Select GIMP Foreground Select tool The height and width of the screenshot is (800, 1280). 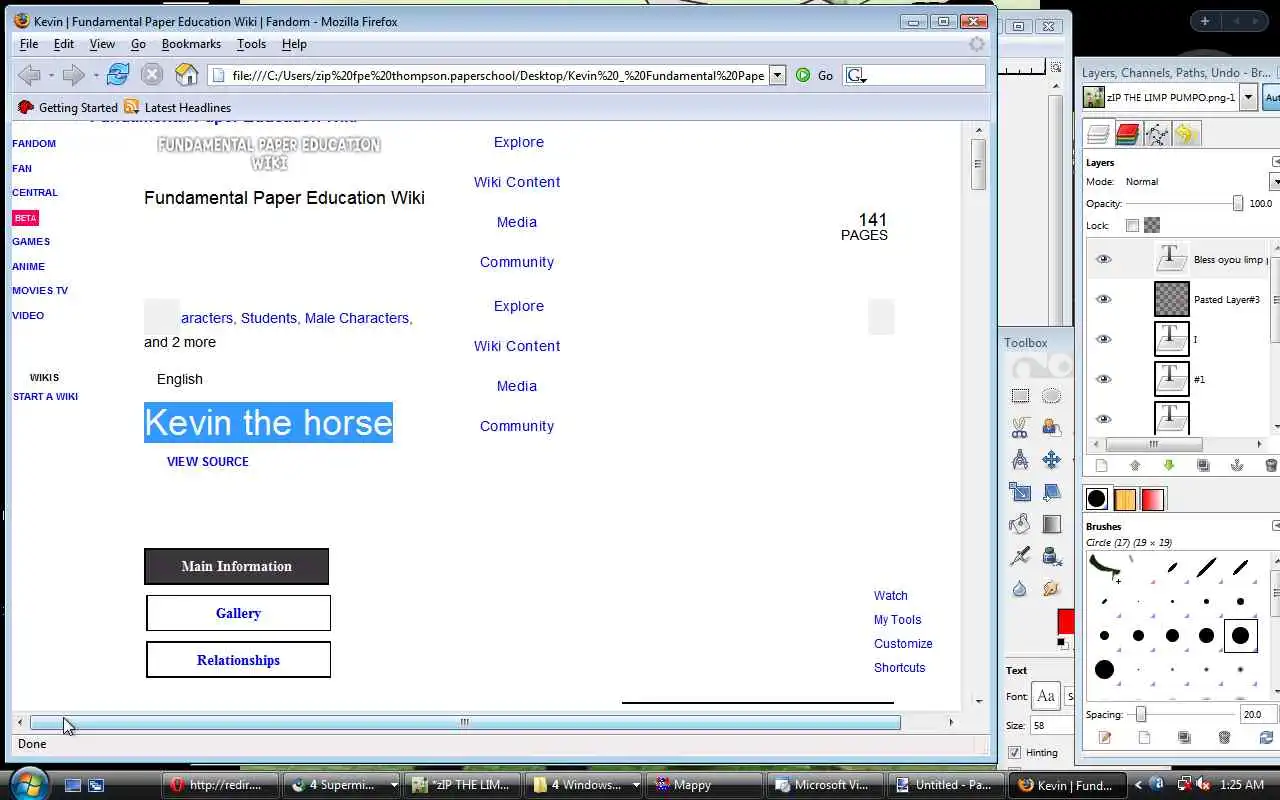tap(1051, 428)
